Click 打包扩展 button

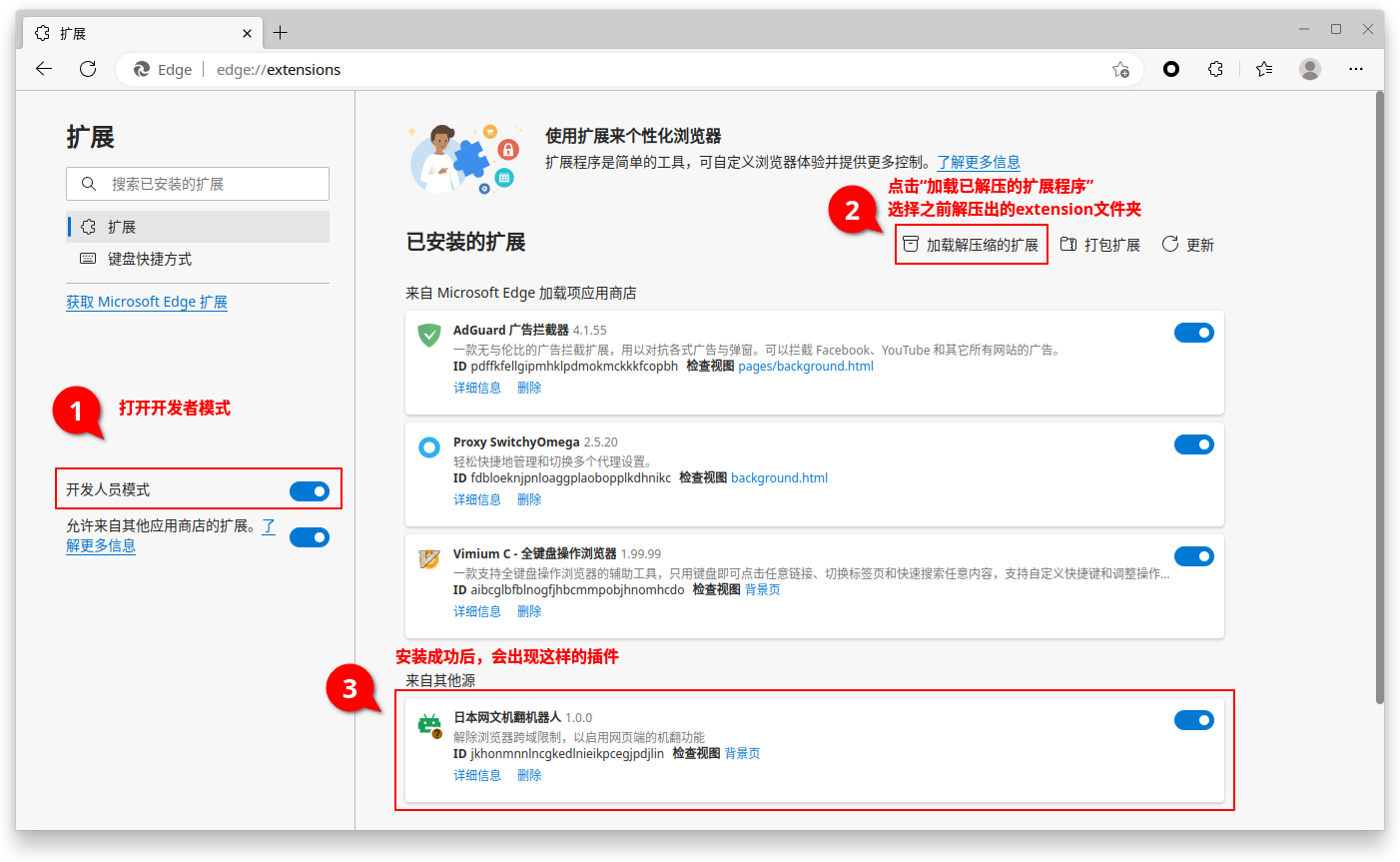point(1100,245)
